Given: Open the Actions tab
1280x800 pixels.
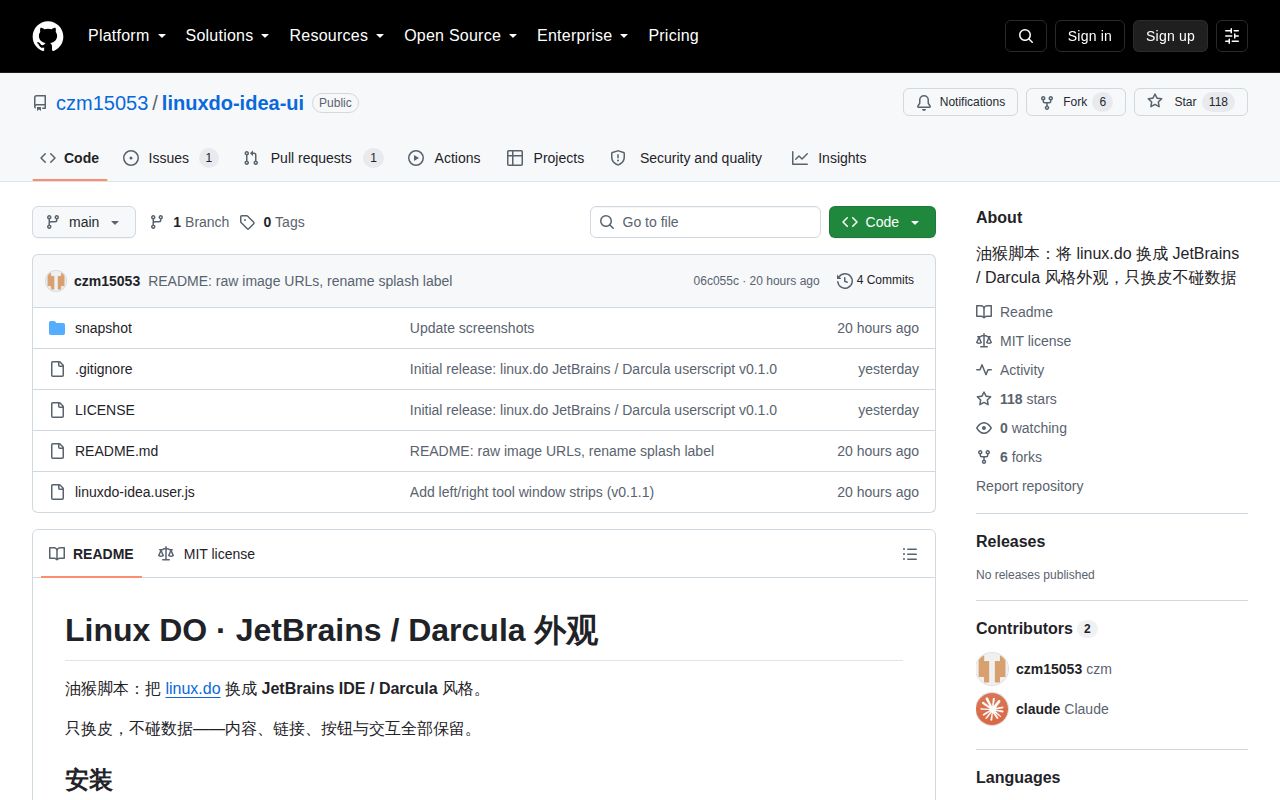Looking at the screenshot, I should point(444,158).
